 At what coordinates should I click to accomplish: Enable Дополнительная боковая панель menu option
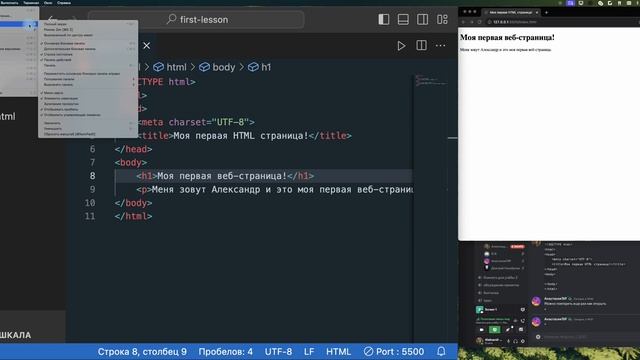click(x=88, y=49)
